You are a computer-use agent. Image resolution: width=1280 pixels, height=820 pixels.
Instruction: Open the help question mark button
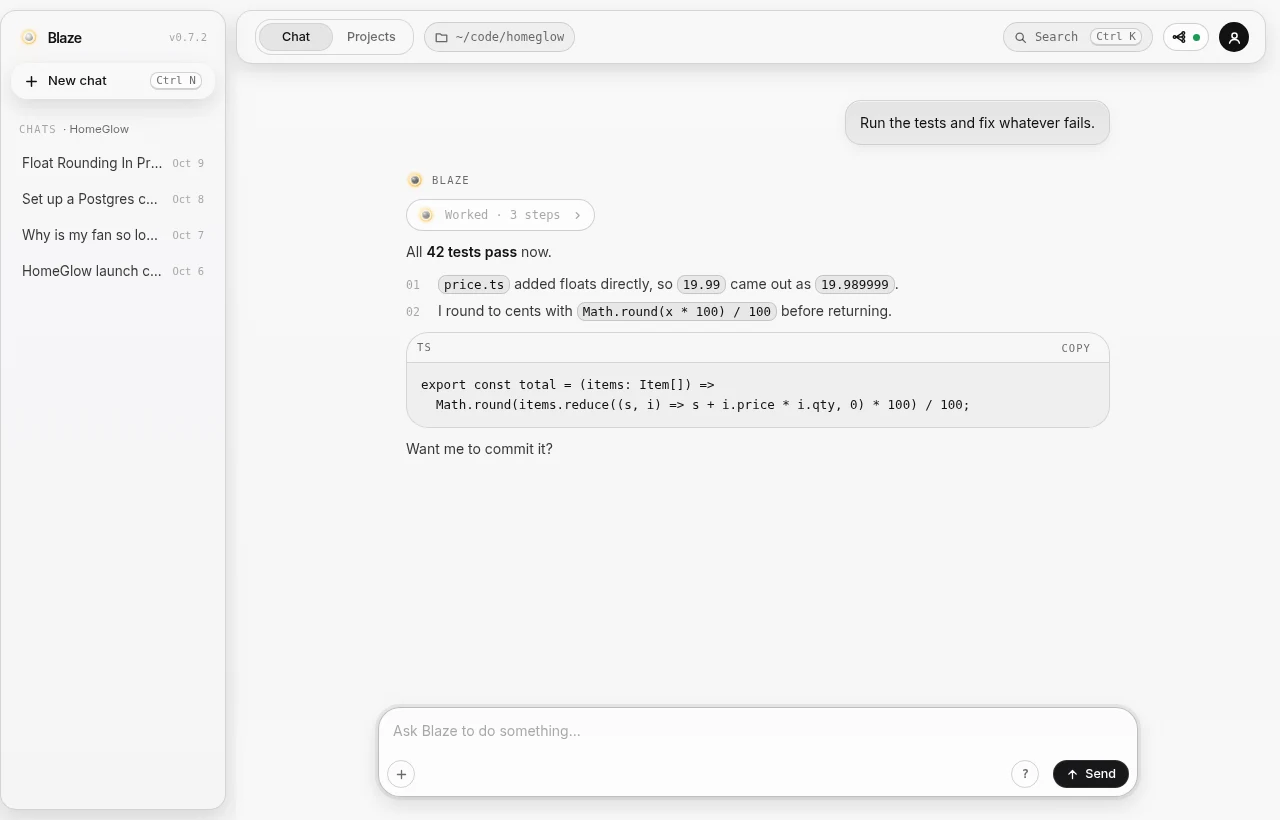(1025, 774)
